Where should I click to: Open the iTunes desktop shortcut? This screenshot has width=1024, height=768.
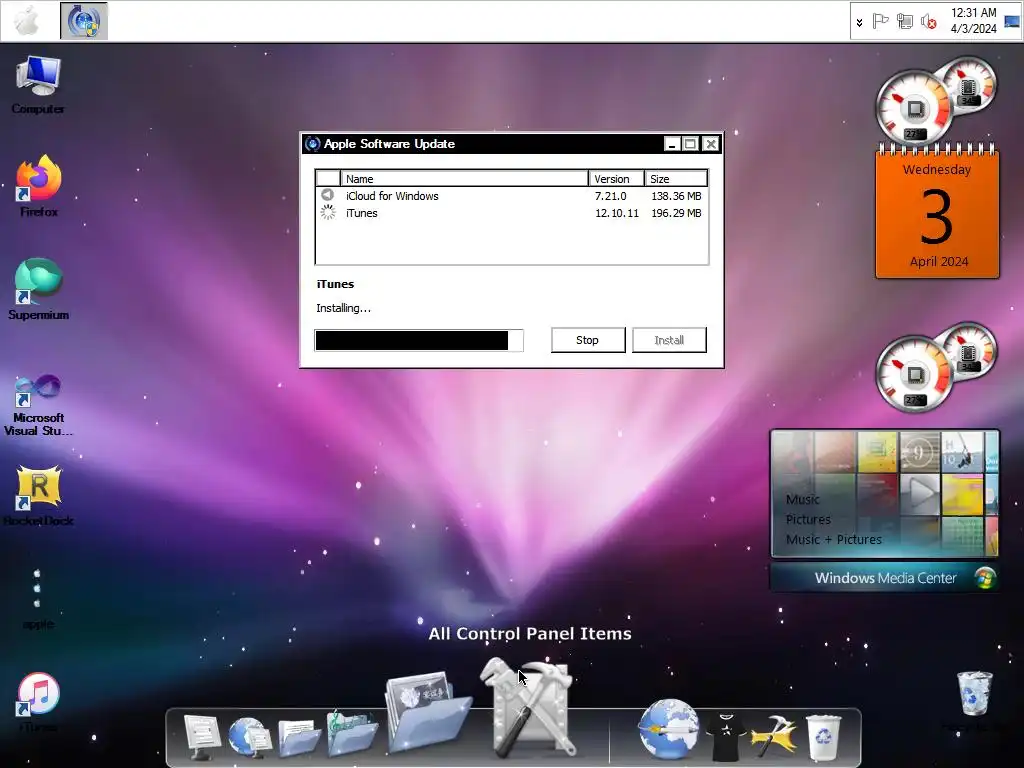click(38, 702)
